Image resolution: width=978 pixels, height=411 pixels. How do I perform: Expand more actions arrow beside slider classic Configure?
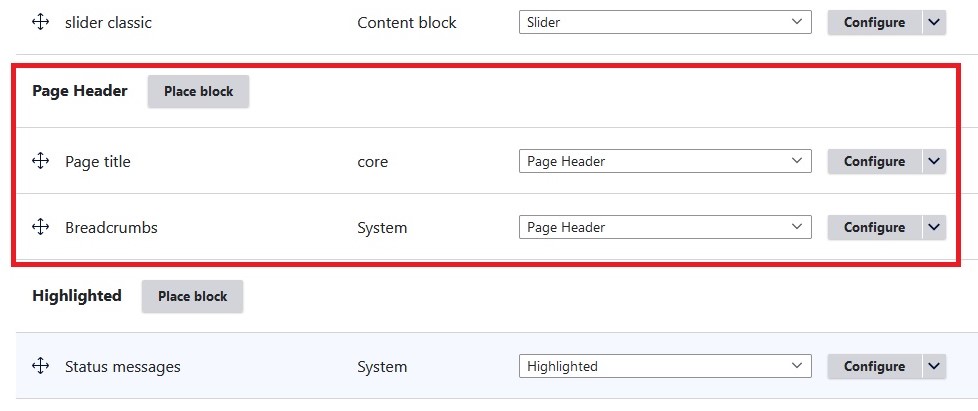934,22
